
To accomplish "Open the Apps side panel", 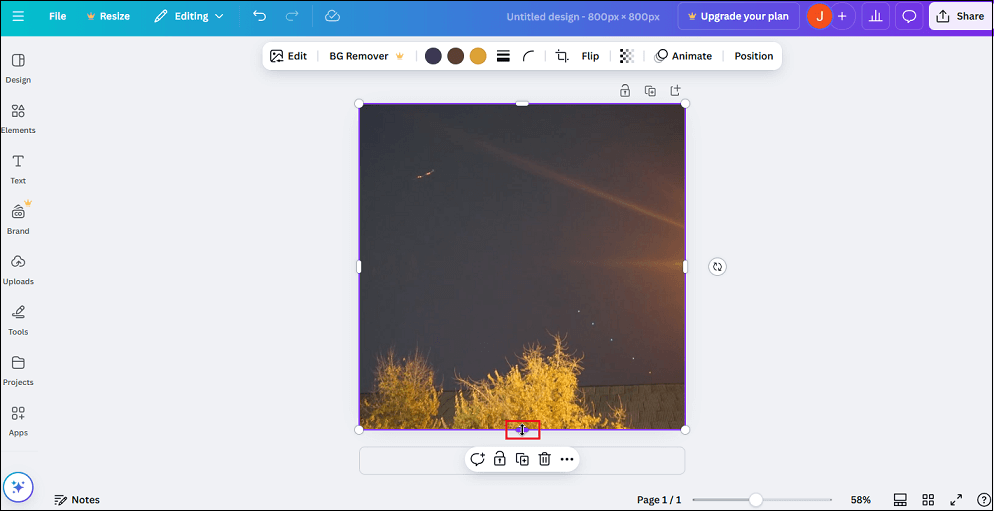I will pyautogui.click(x=18, y=421).
